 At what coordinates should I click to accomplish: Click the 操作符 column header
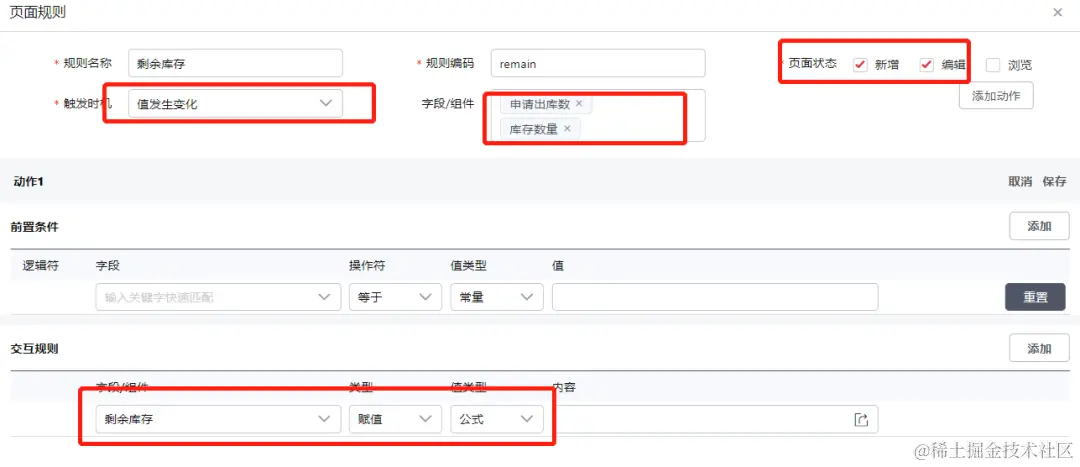[x=367, y=266]
